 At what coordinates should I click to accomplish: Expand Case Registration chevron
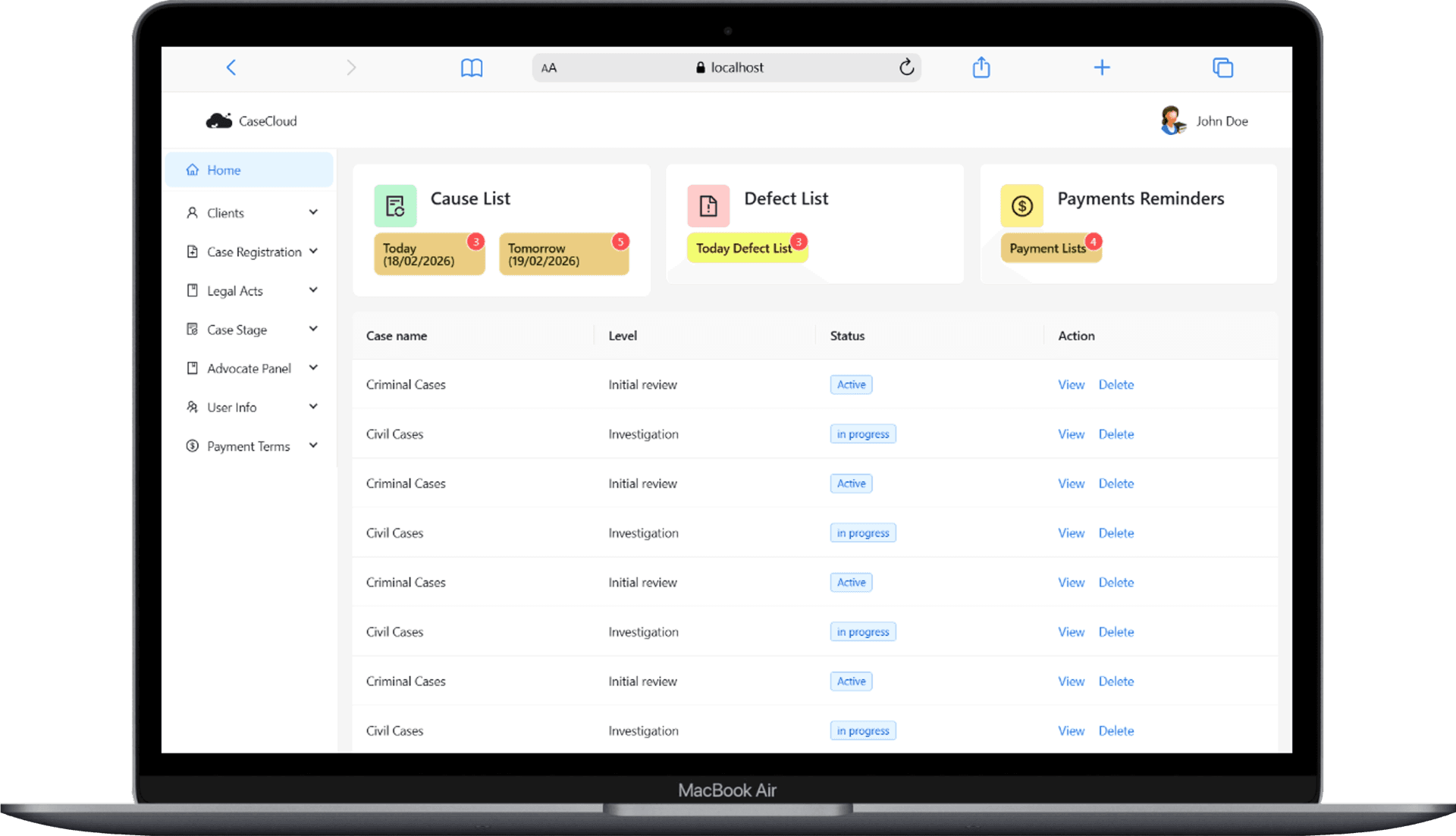[x=313, y=251]
